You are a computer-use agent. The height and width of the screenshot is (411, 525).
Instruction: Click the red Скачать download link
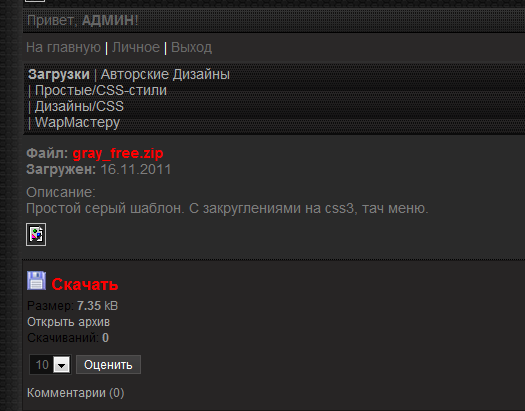tap(85, 284)
